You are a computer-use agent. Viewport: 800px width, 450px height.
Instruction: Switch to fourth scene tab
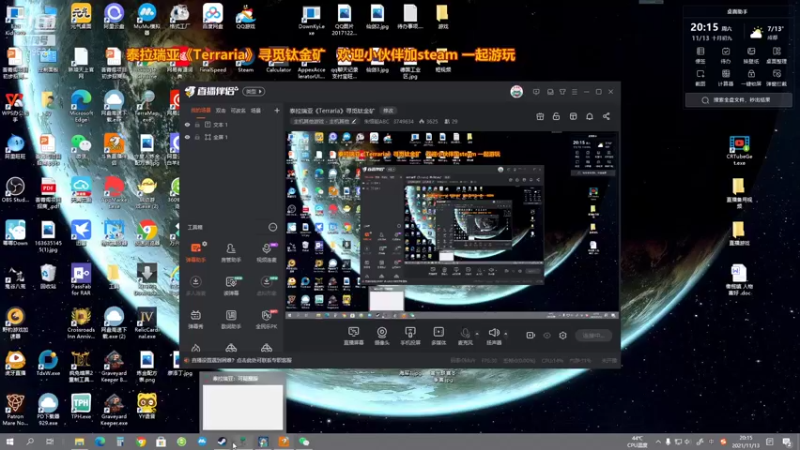[256, 110]
